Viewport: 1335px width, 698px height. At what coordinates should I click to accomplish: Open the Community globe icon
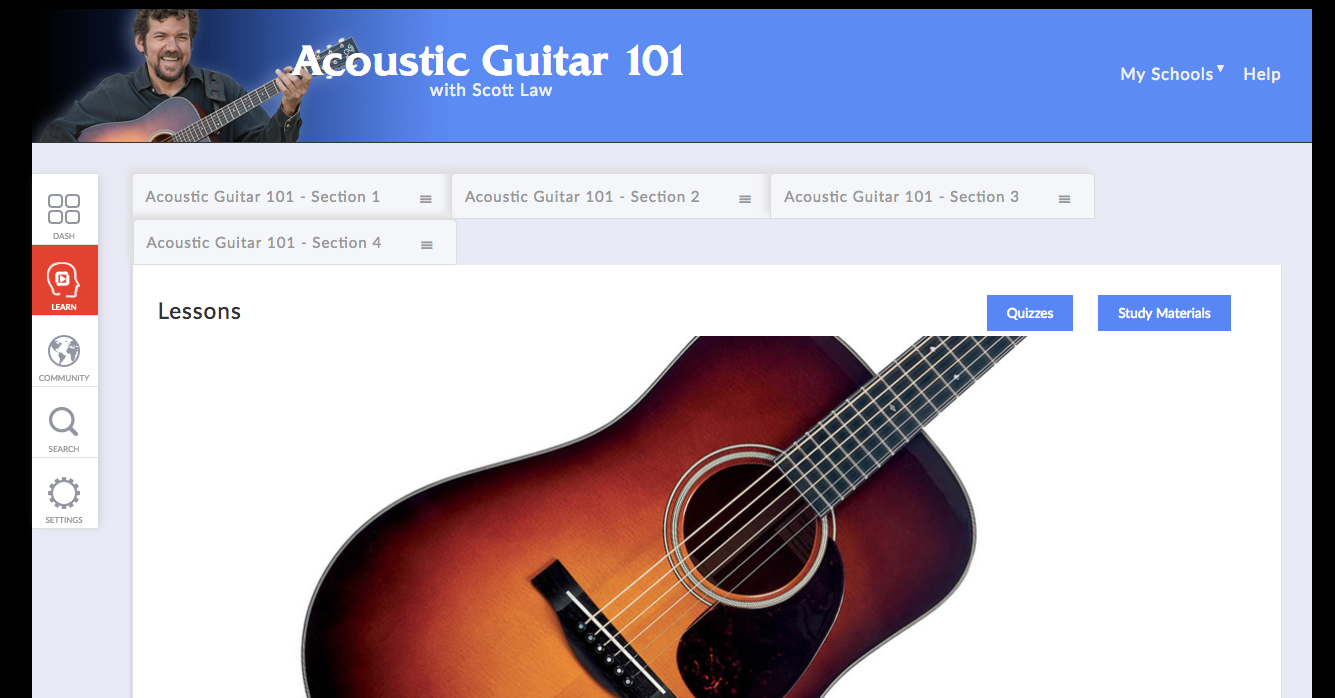click(x=64, y=352)
